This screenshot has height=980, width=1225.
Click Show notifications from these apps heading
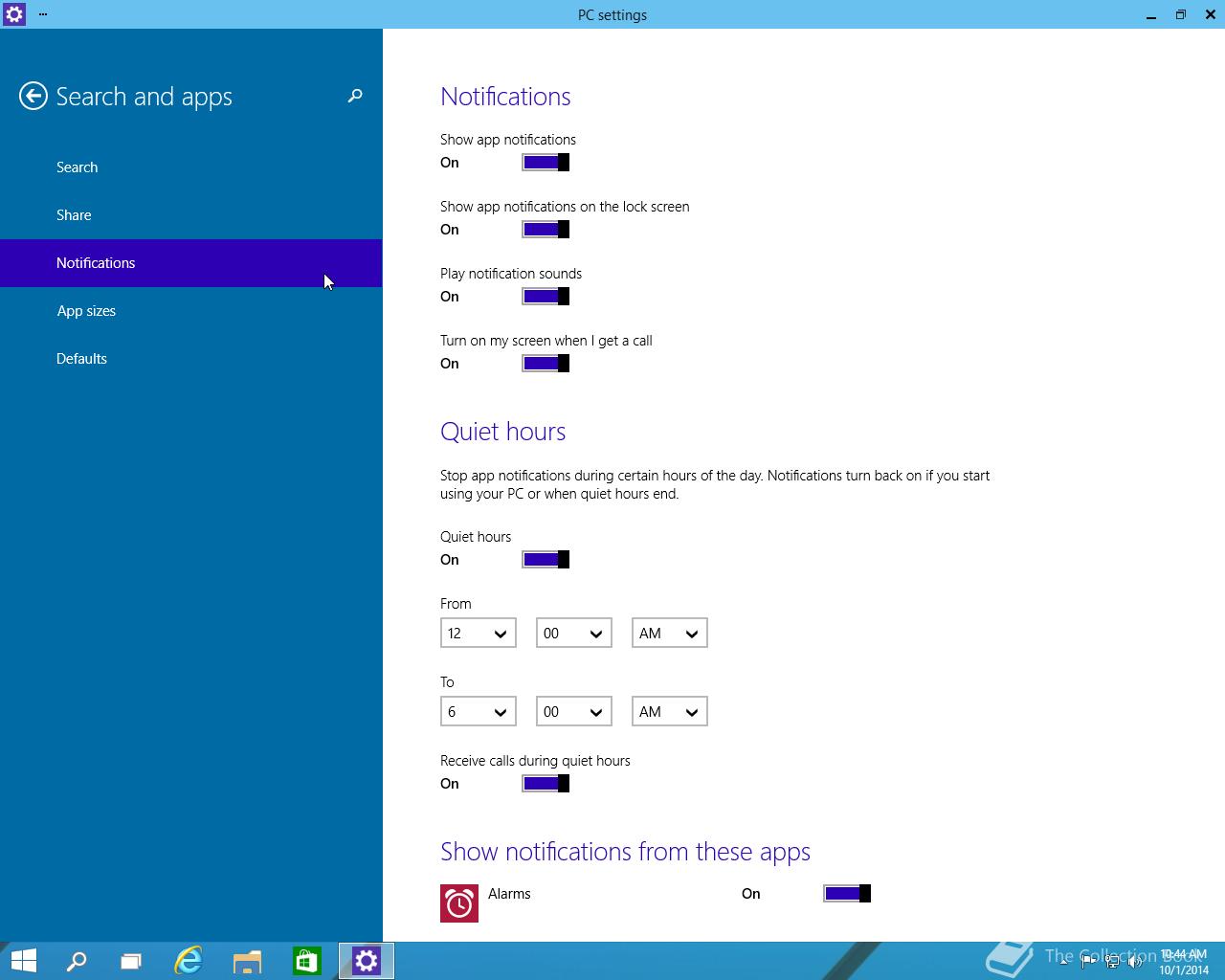pos(625,852)
